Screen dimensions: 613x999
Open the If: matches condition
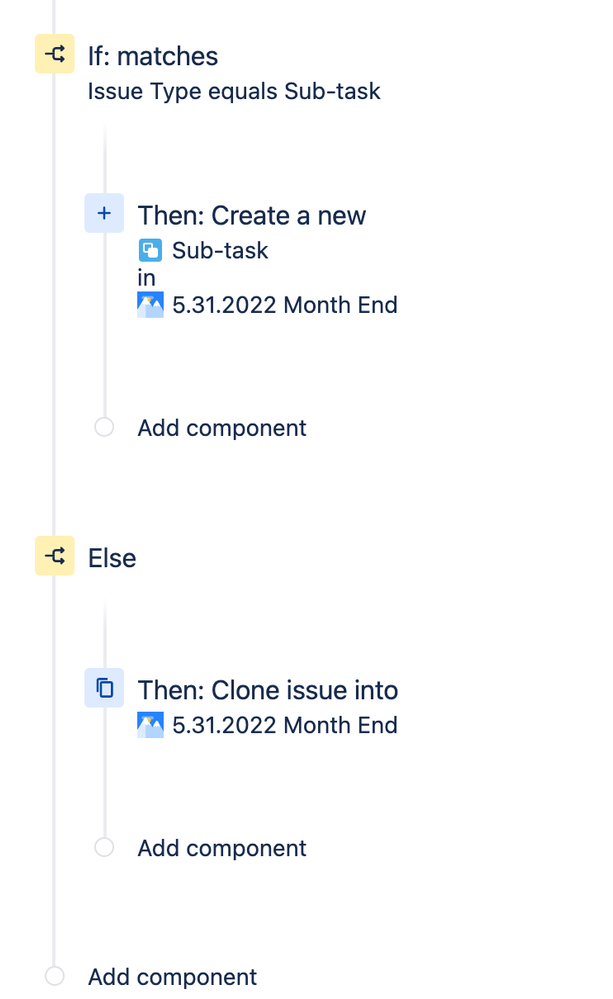(153, 56)
